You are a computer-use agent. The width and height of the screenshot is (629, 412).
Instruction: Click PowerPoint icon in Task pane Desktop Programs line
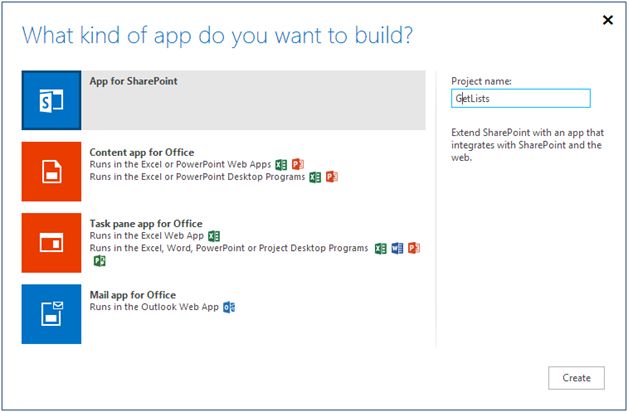pyautogui.click(x=413, y=248)
